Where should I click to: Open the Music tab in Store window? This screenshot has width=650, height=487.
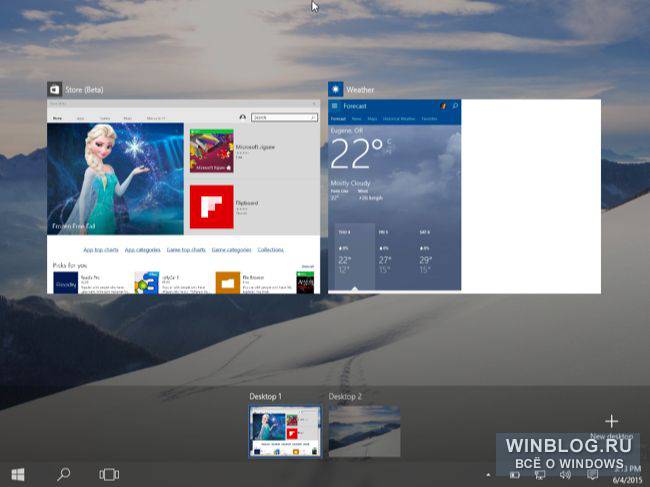click(x=128, y=118)
